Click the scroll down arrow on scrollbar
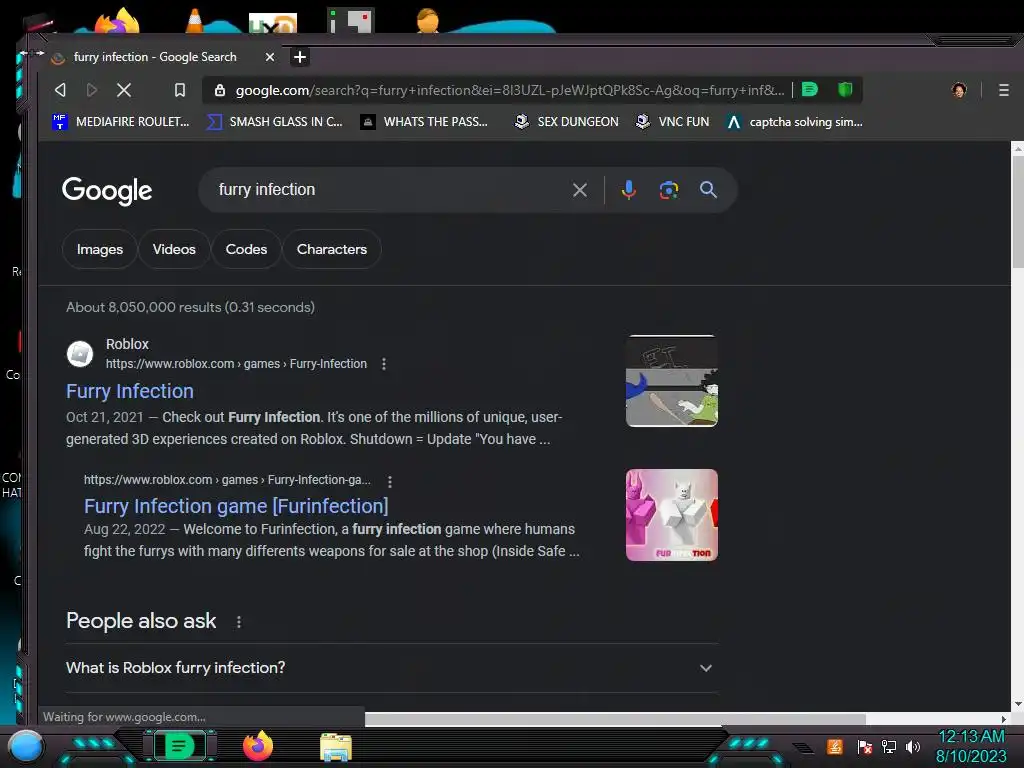The height and width of the screenshot is (768, 1024). click(x=1017, y=705)
